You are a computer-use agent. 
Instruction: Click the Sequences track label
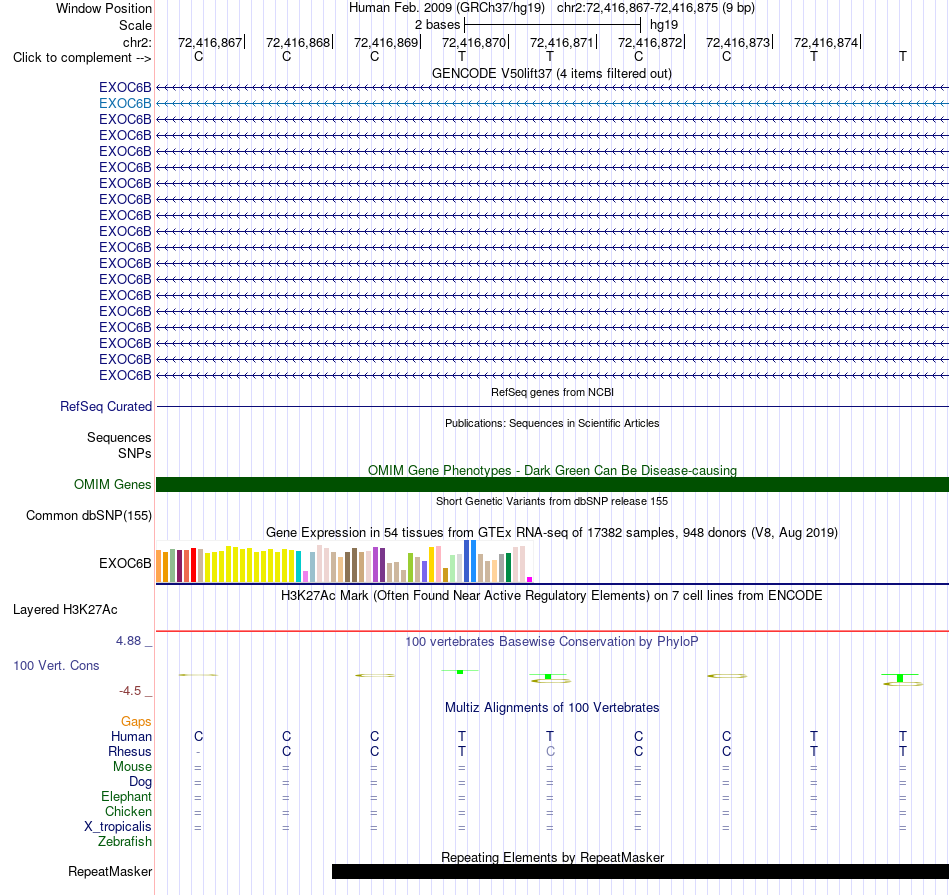(x=119, y=438)
